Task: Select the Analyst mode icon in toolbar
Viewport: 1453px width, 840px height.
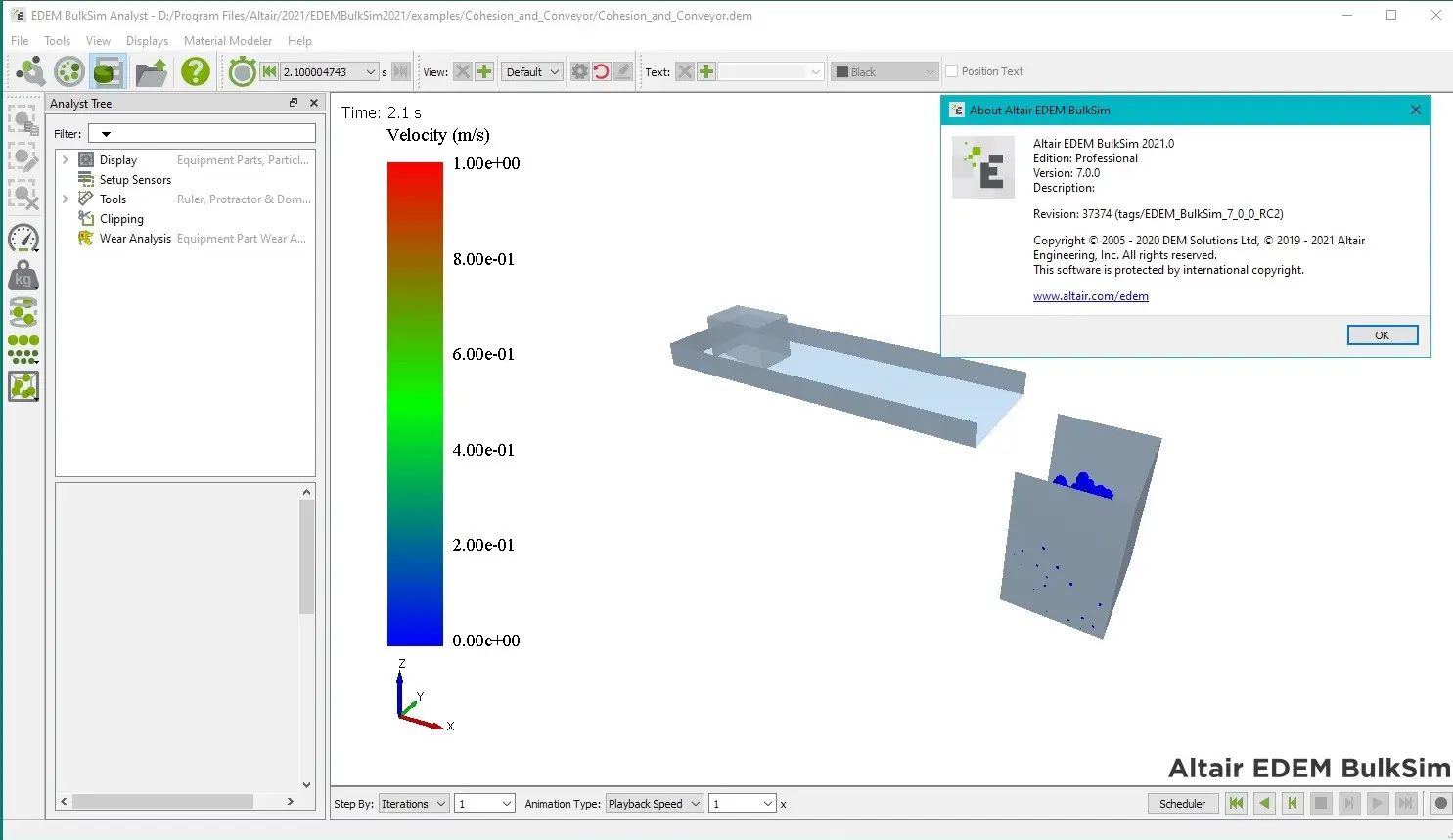Action: 108,71
